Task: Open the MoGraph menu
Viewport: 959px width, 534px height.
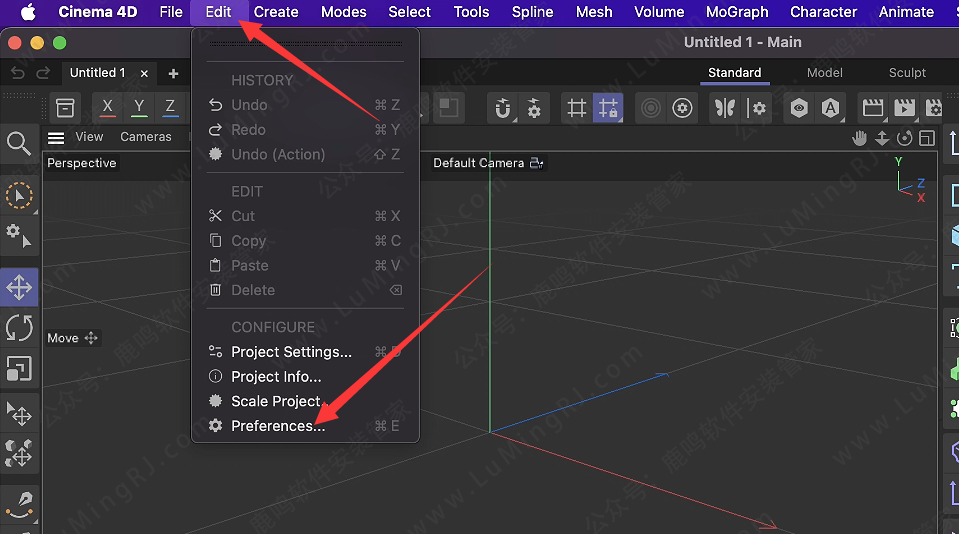Action: (x=737, y=12)
